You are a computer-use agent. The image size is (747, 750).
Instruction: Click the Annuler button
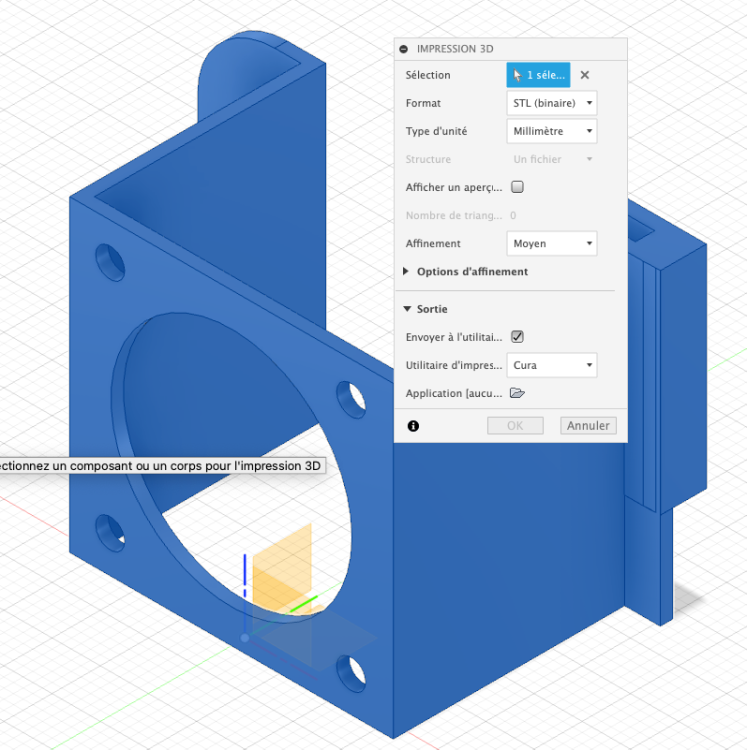coord(588,426)
